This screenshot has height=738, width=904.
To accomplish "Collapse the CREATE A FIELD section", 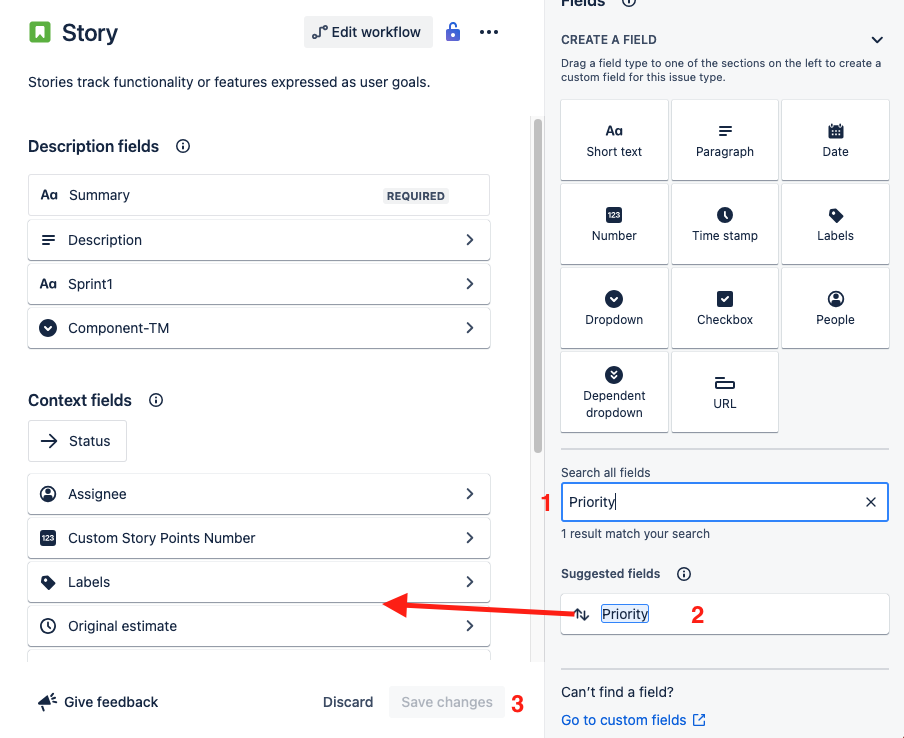I will [877, 40].
